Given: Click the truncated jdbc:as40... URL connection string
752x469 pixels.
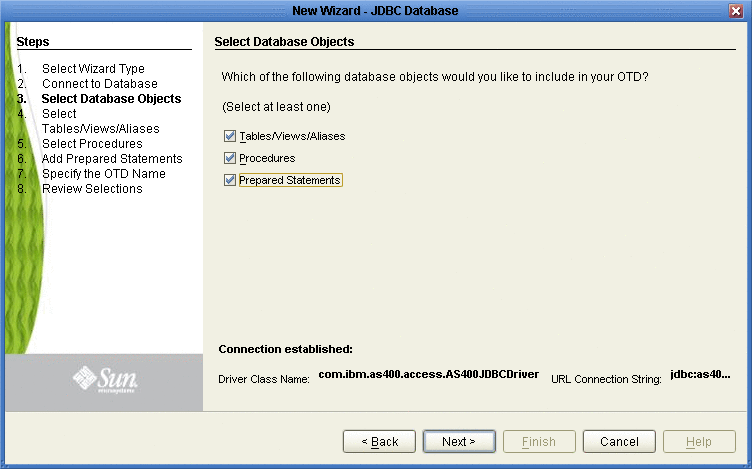Looking at the screenshot, I should (x=700, y=375).
